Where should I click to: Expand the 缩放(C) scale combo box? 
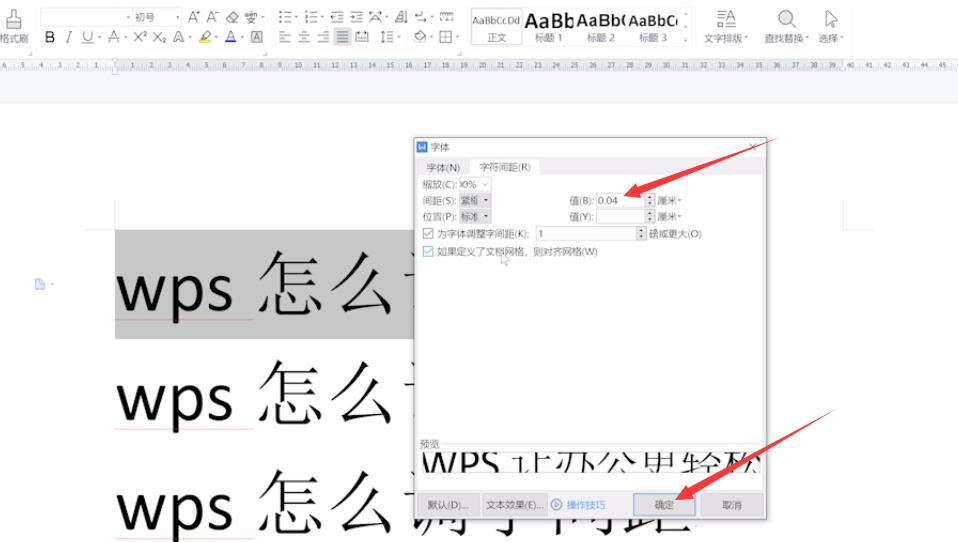click(485, 184)
